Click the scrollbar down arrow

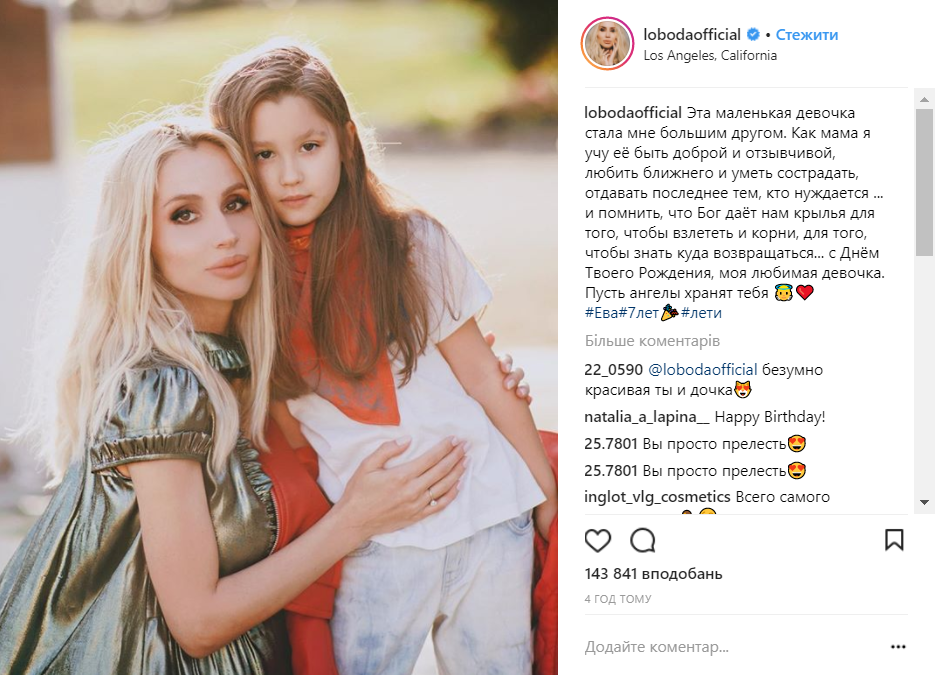click(924, 503)
